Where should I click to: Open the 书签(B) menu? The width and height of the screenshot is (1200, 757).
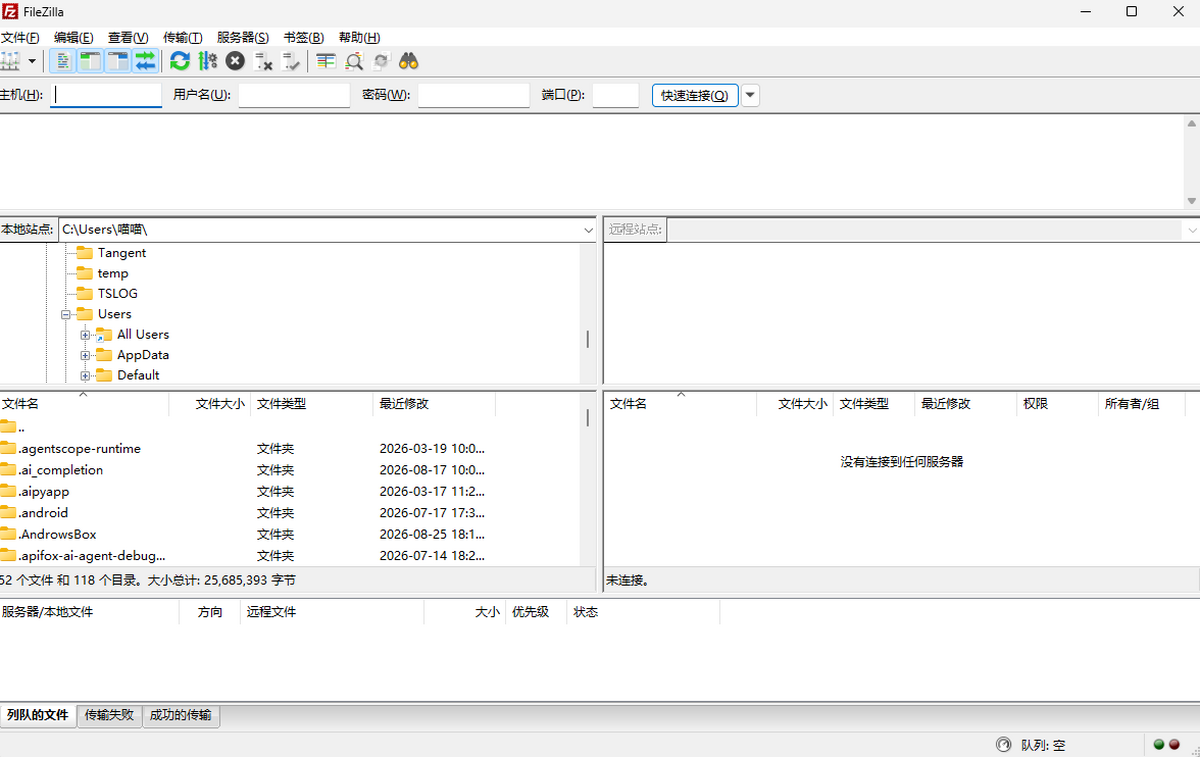click(303, 37)
